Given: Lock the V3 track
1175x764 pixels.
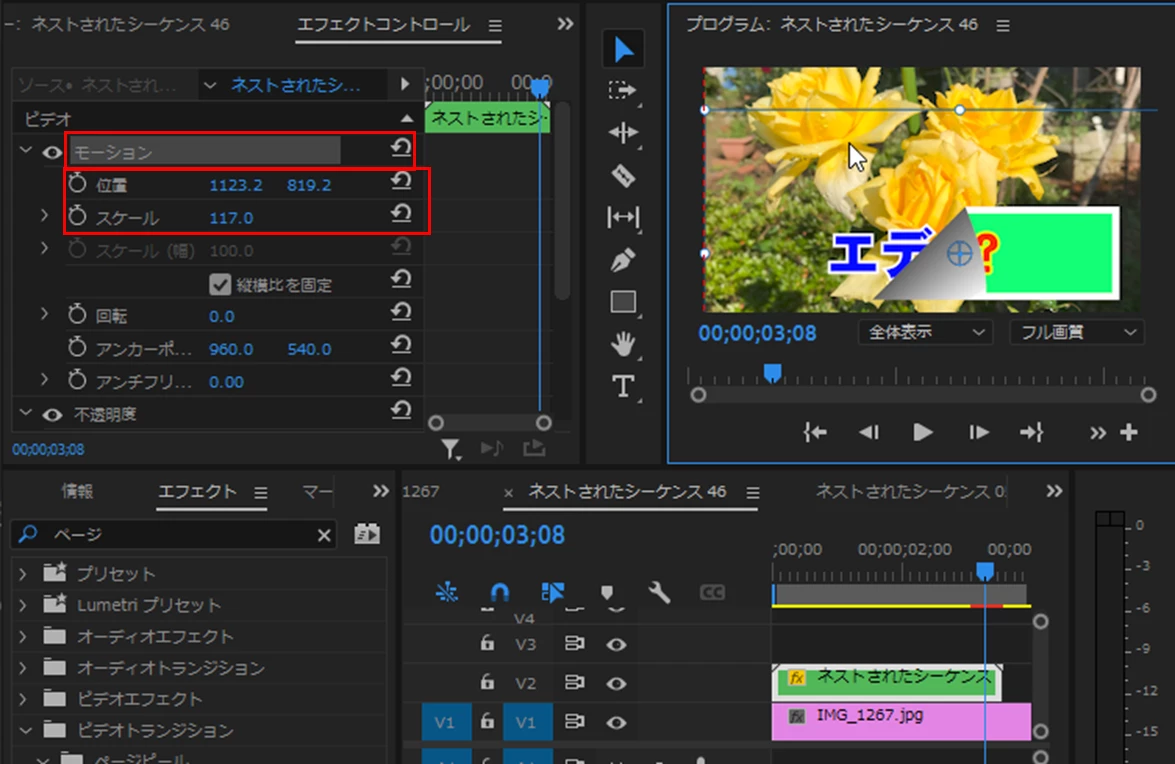Looking at the screenshot, I should click(487, 643).
